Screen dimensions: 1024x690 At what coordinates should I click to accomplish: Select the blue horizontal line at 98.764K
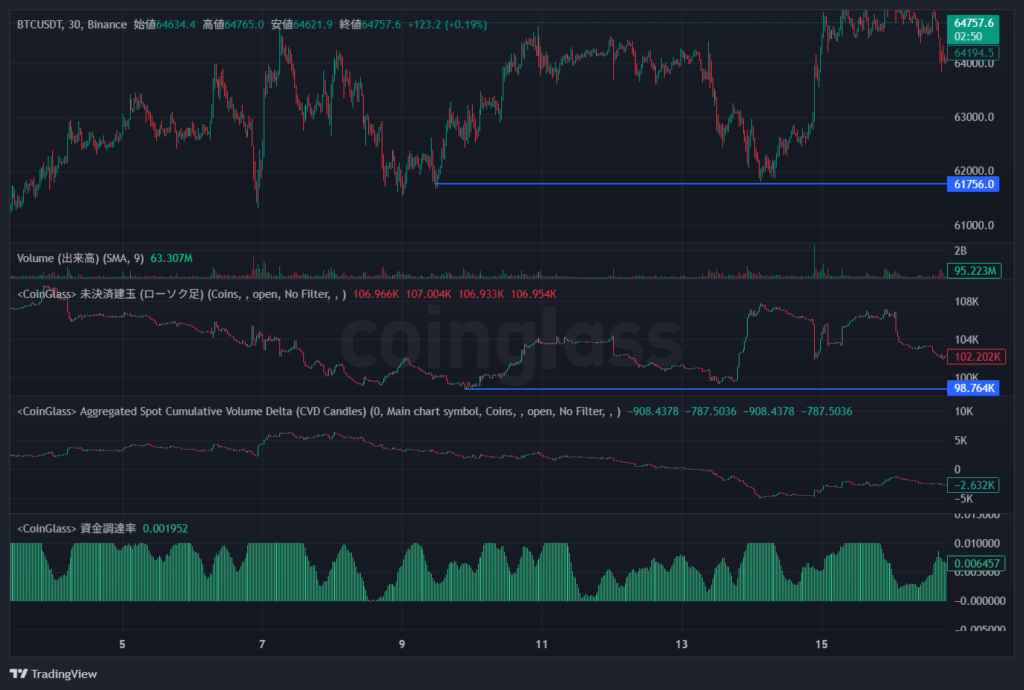(x=705, y=389)
